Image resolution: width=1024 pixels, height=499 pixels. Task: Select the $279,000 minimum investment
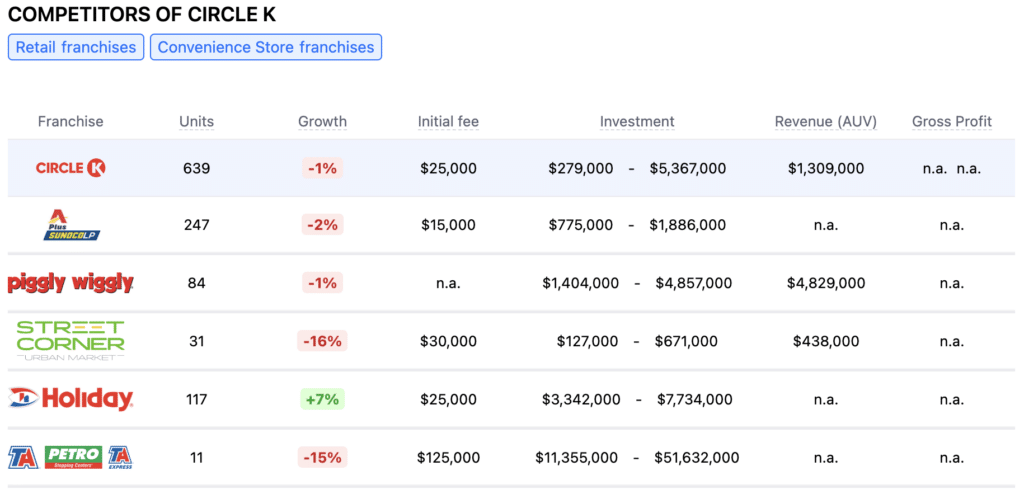(581, 169)
